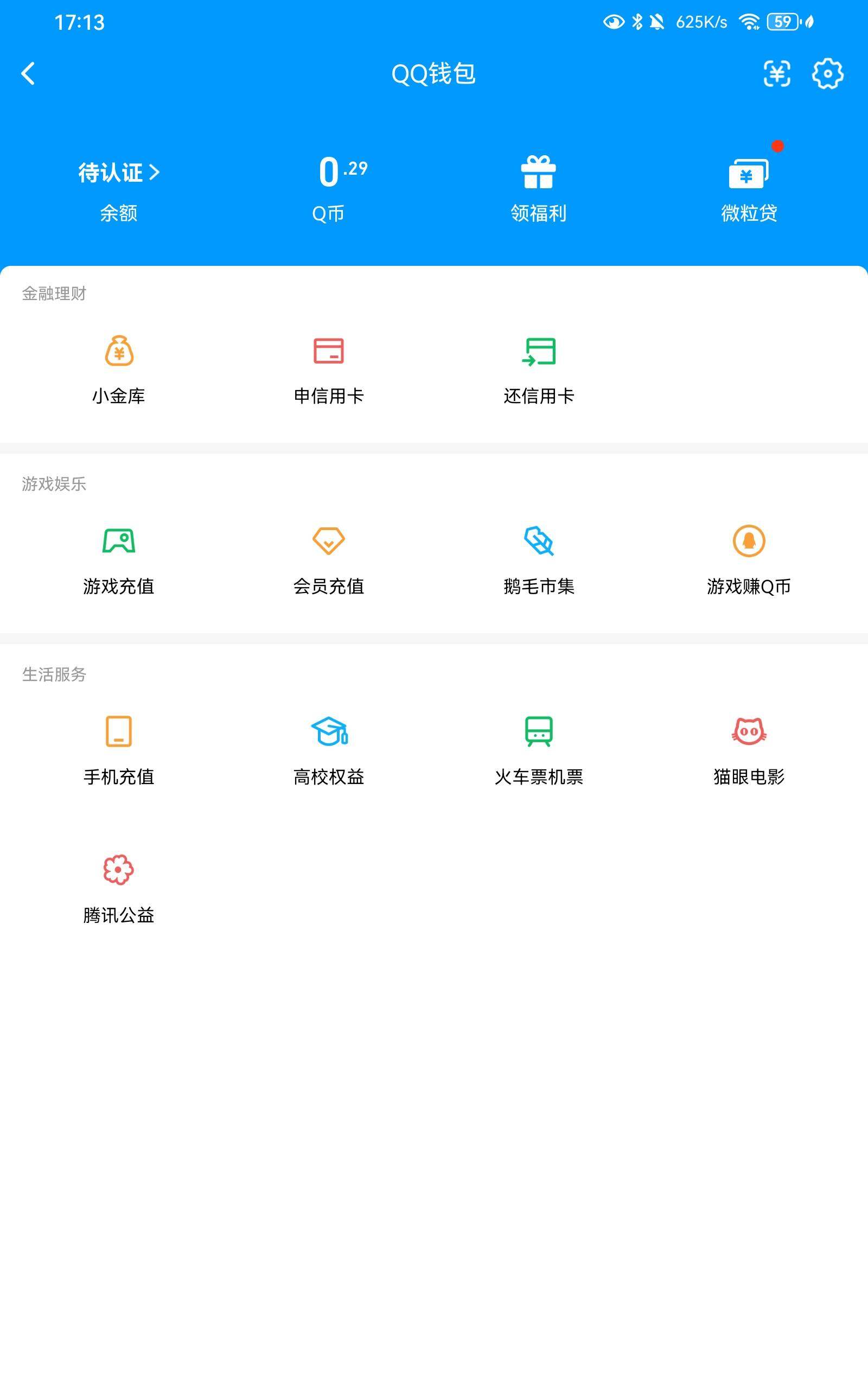
Task: Open 待认证 balance verification
Action: [119, 172]
